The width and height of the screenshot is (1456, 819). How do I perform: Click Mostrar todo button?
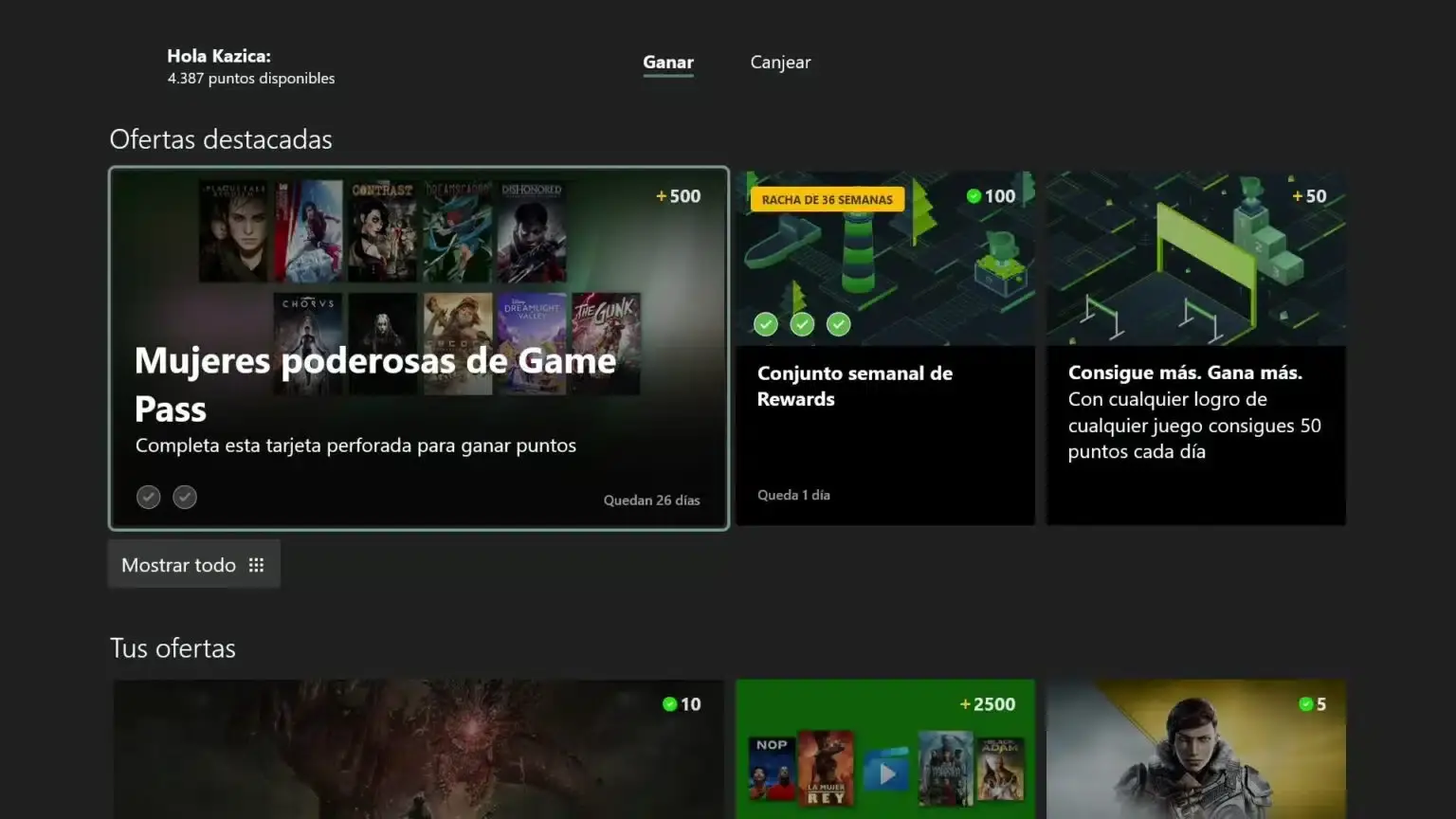193,565
